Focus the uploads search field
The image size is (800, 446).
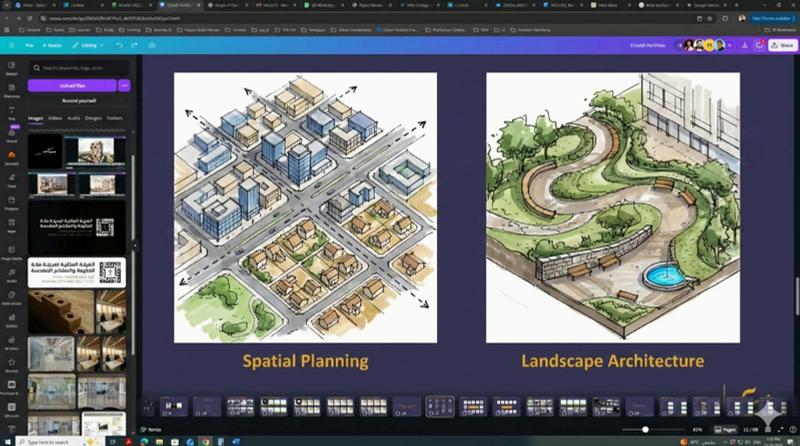tap(79, 68)
